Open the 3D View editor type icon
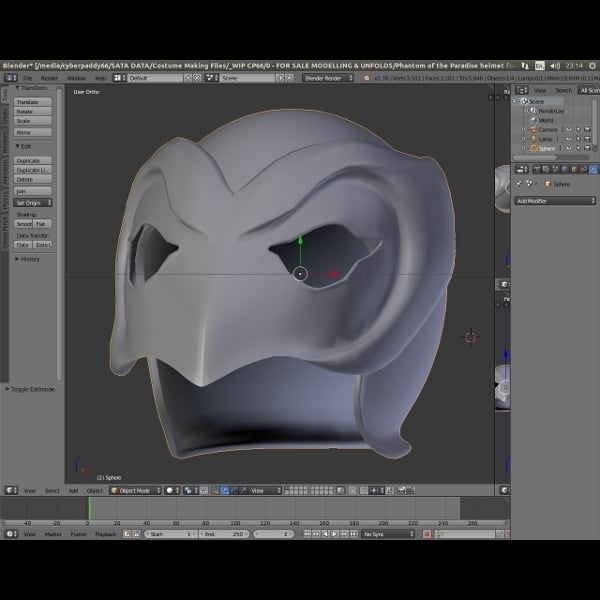The width and height of the screenshot is (600, 600). (x=11, y=491)
